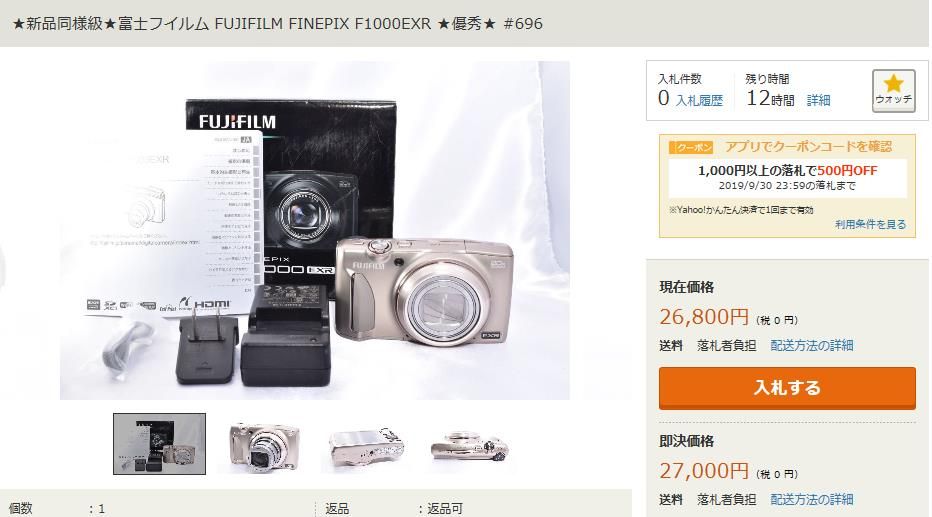This screenshot has width=932, height=517.
Task: Click the coupon label badge (クーポン)
Action: pos(691,147)
